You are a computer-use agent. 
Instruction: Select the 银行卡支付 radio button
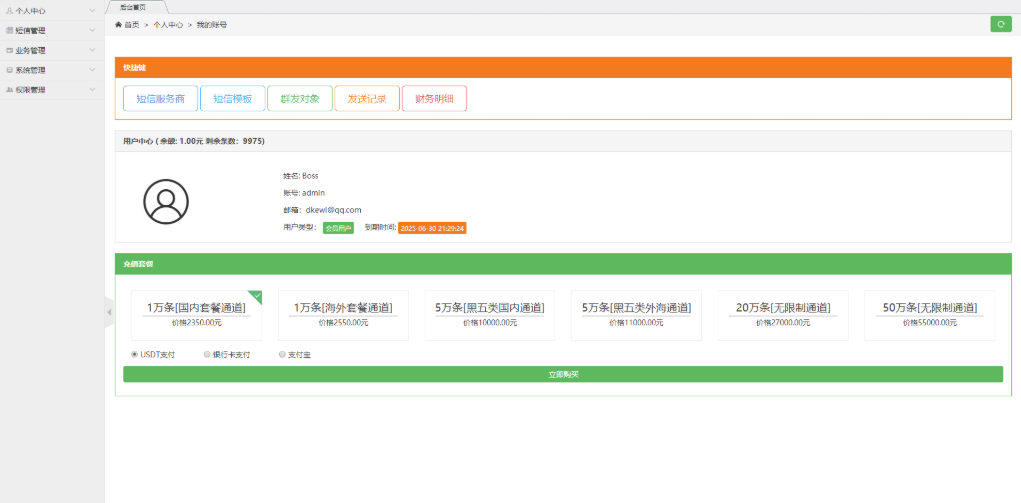207,354
